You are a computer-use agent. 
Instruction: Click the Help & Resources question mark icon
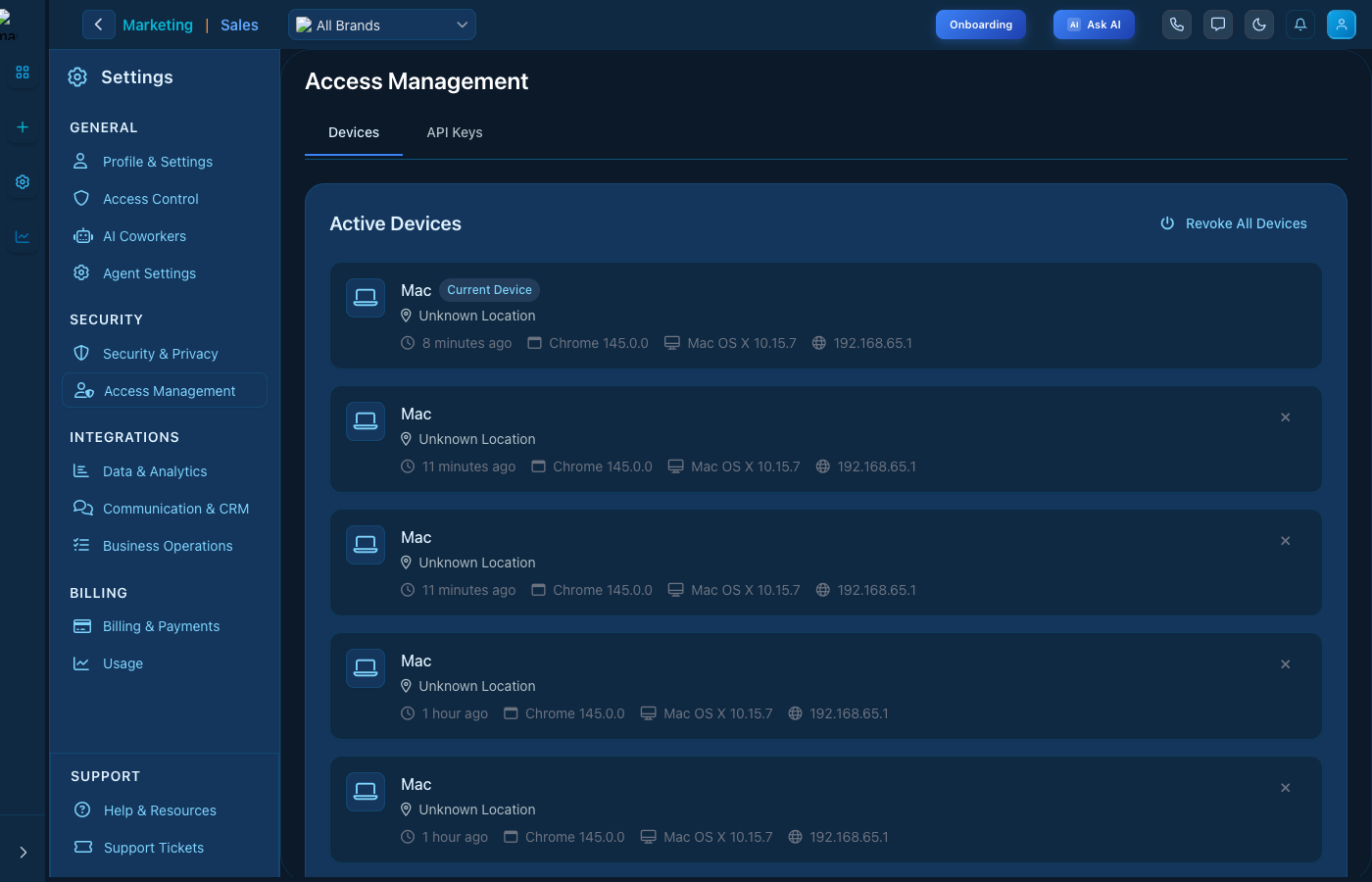(82, 810)
